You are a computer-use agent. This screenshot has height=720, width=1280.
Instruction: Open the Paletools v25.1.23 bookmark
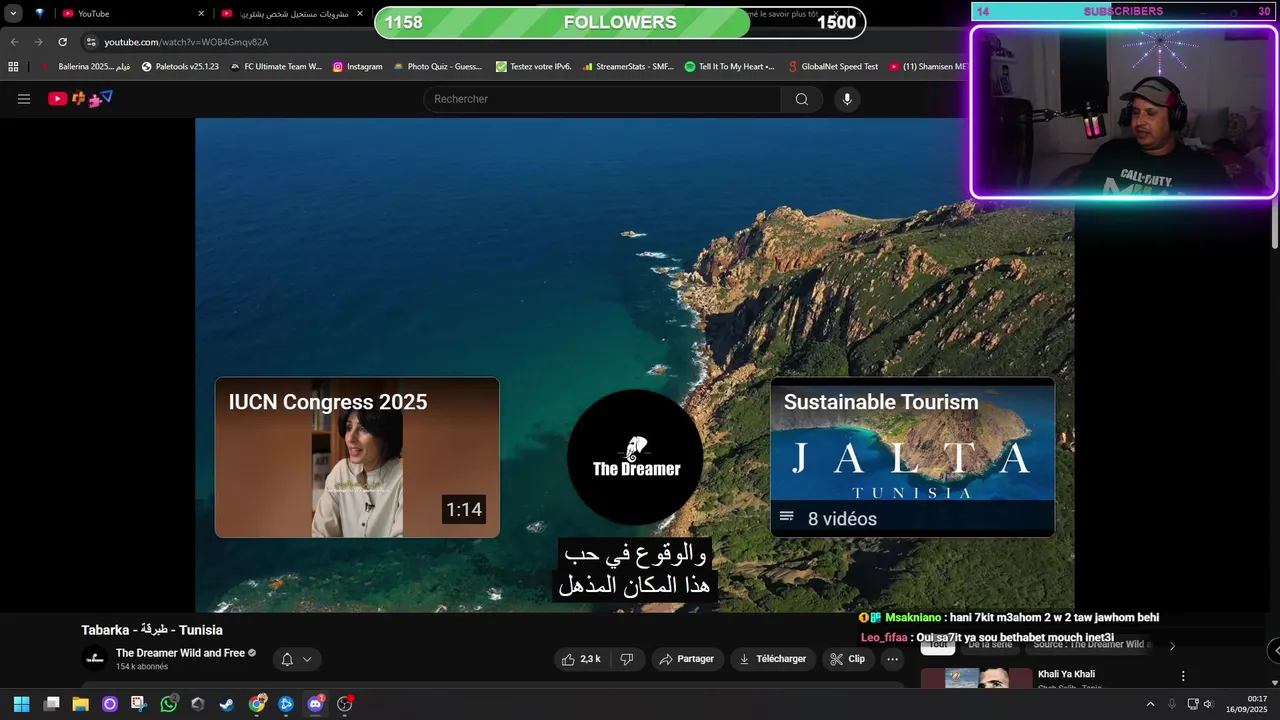180,67
